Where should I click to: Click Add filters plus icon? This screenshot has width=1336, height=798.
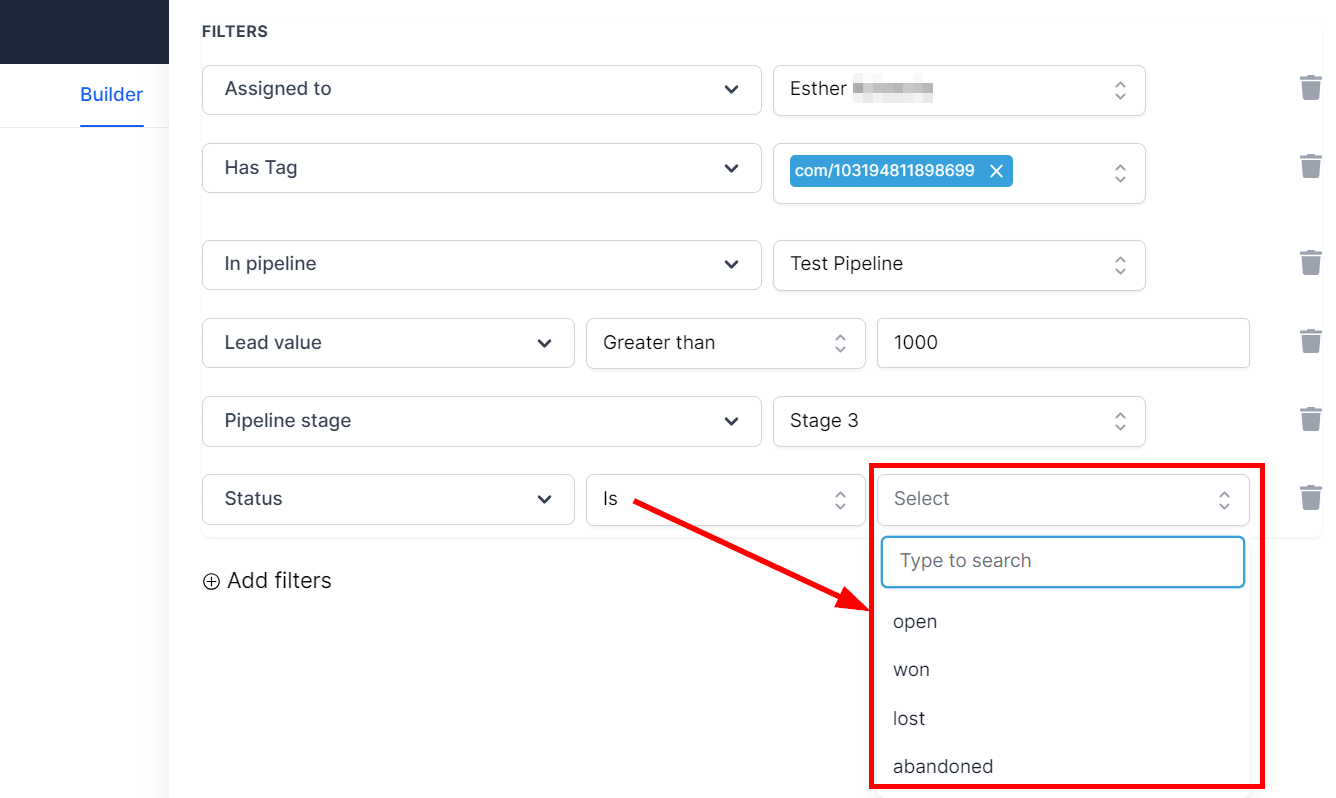(x=211, y=581)
